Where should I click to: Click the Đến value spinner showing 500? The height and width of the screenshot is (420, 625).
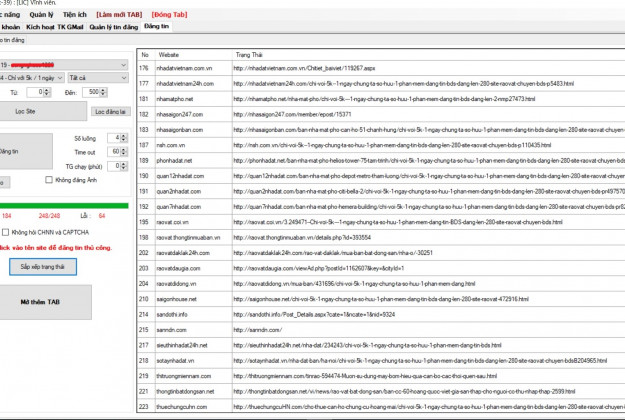click(94, 92)
